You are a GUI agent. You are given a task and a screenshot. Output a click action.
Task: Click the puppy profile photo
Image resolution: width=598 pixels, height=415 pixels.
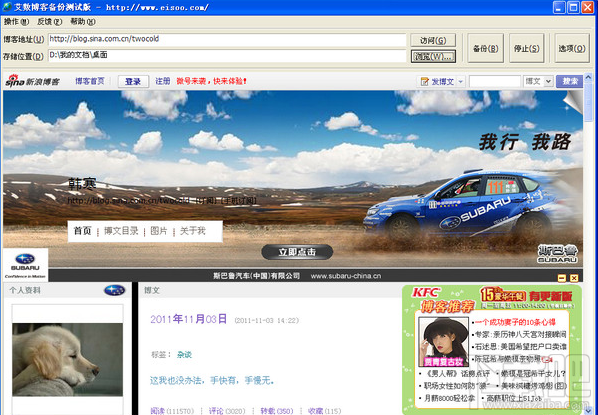coord(68,360)
